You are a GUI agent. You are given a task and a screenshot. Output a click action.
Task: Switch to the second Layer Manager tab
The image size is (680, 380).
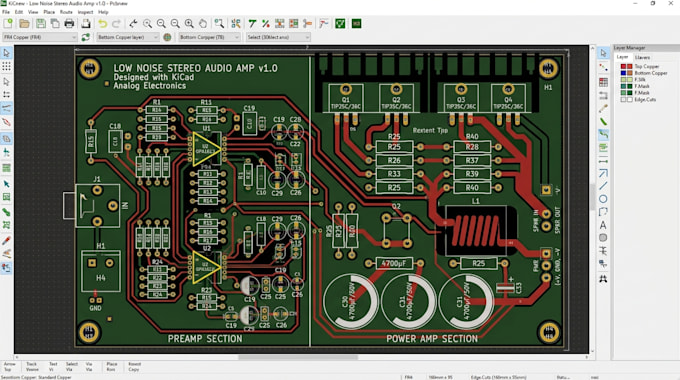pos(642,57)
